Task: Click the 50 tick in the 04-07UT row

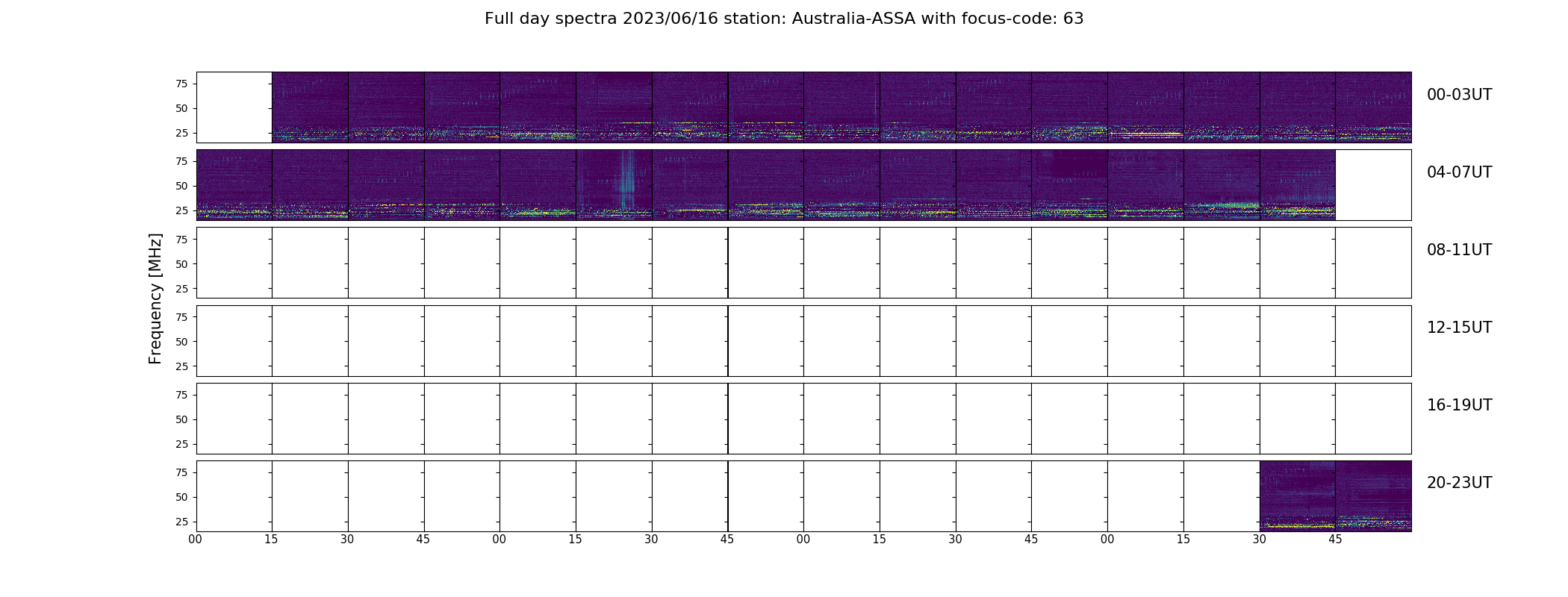Action: [181, 186]
